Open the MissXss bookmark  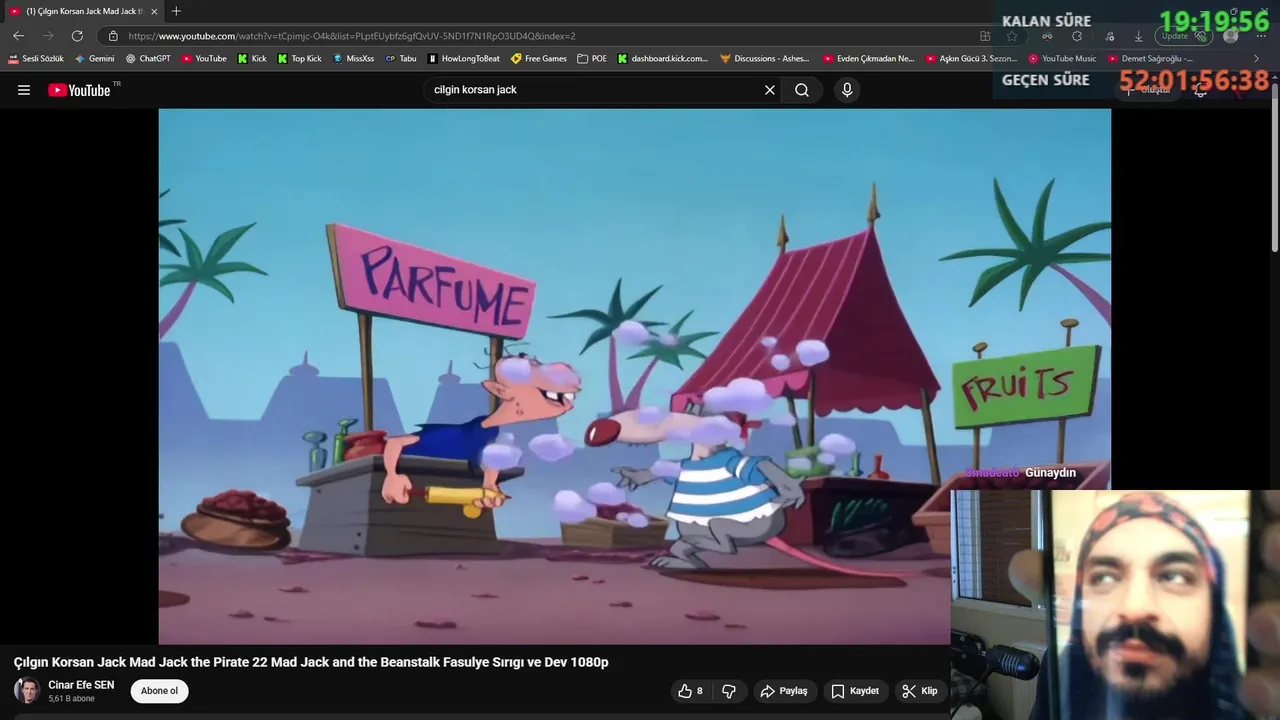click(x=354, y=59)
